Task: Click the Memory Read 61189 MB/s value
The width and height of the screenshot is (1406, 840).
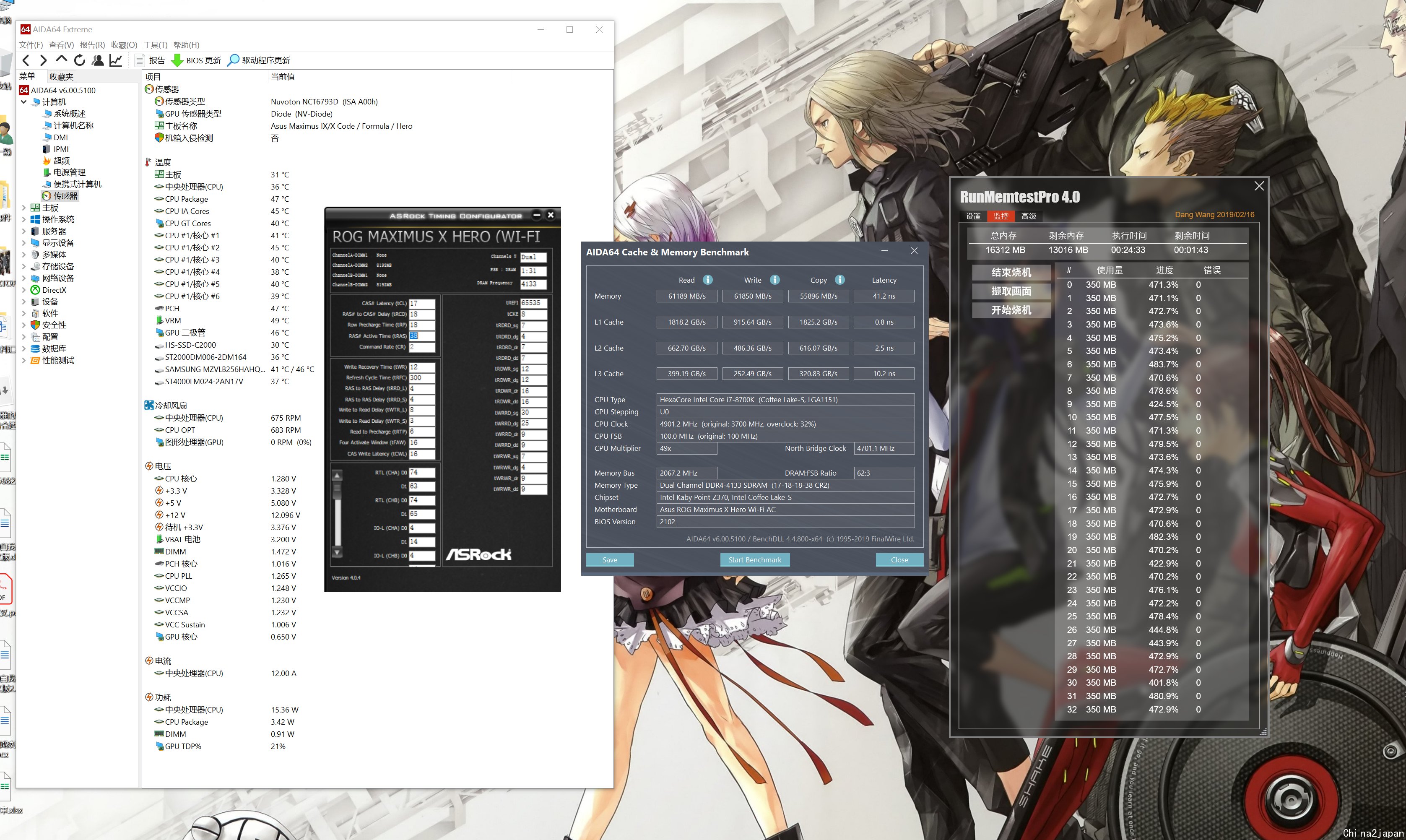Action: pos(686,296)
